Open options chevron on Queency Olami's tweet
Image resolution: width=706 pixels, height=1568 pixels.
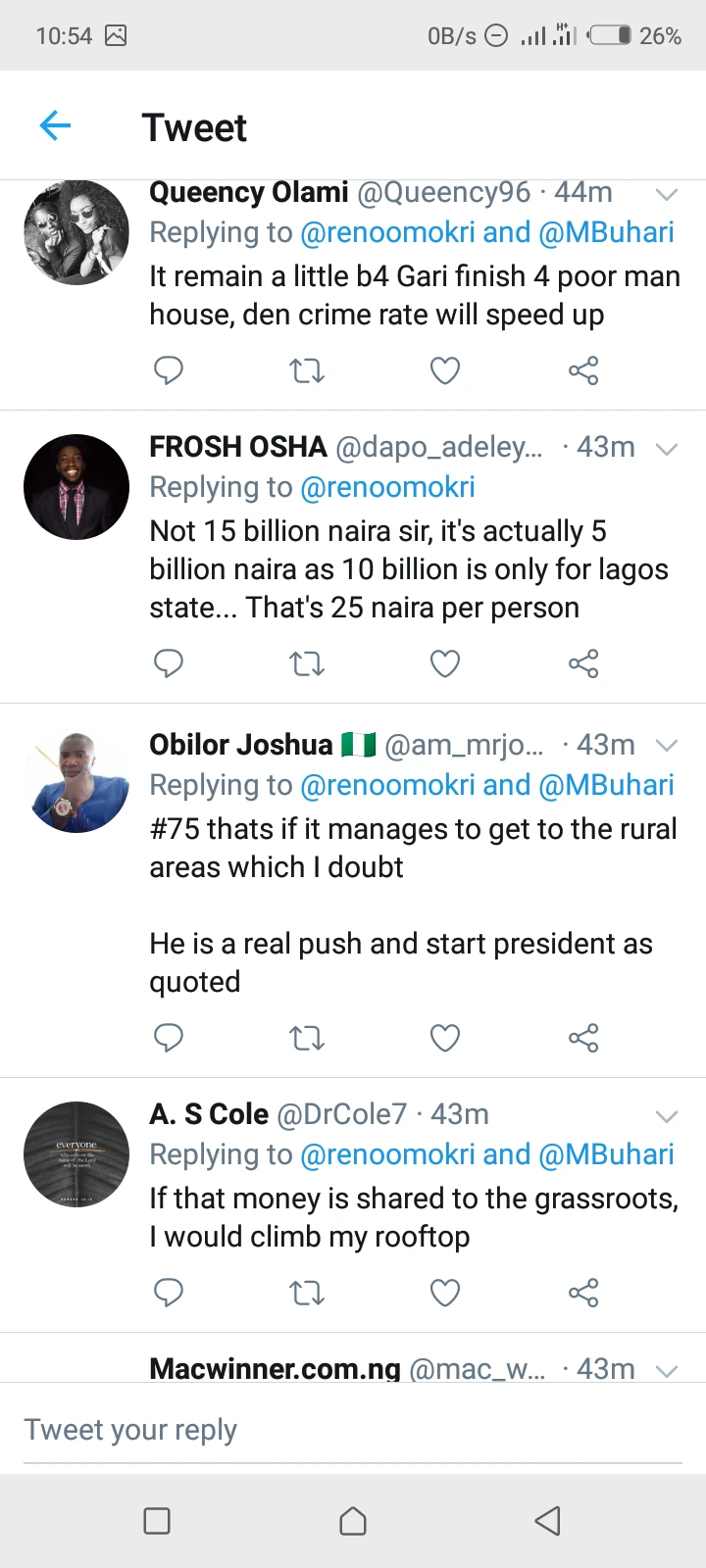(x=667, y=194)
